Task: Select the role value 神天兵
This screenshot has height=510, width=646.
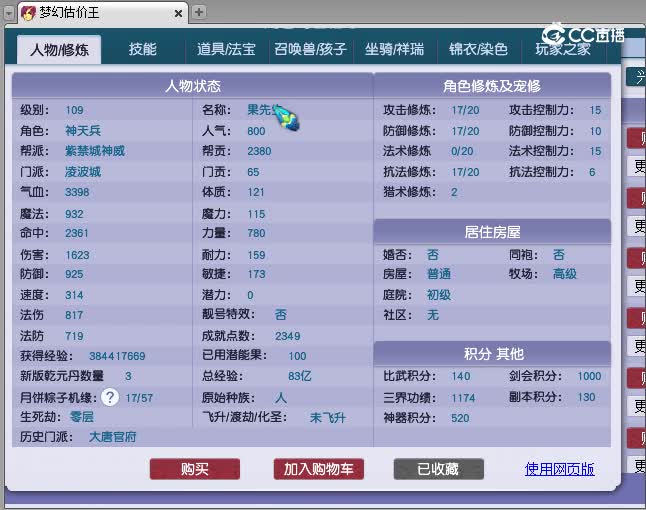Action: click(x=83, y=131)
